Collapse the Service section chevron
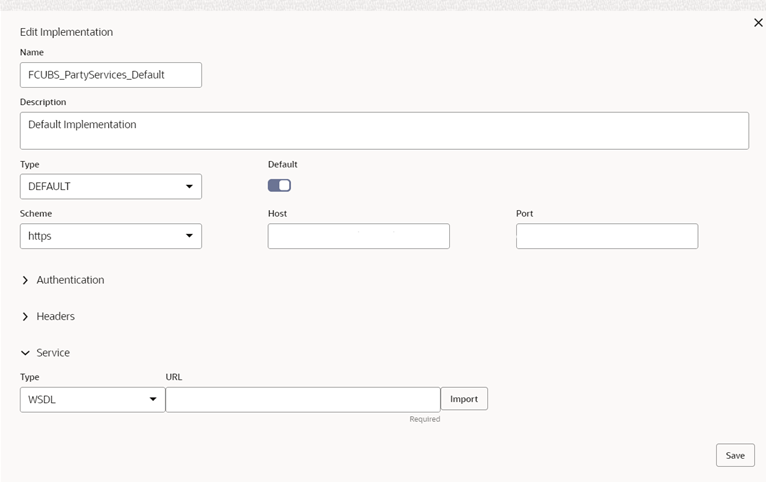Viewport: 768px width, 485px height. [25, 353]
